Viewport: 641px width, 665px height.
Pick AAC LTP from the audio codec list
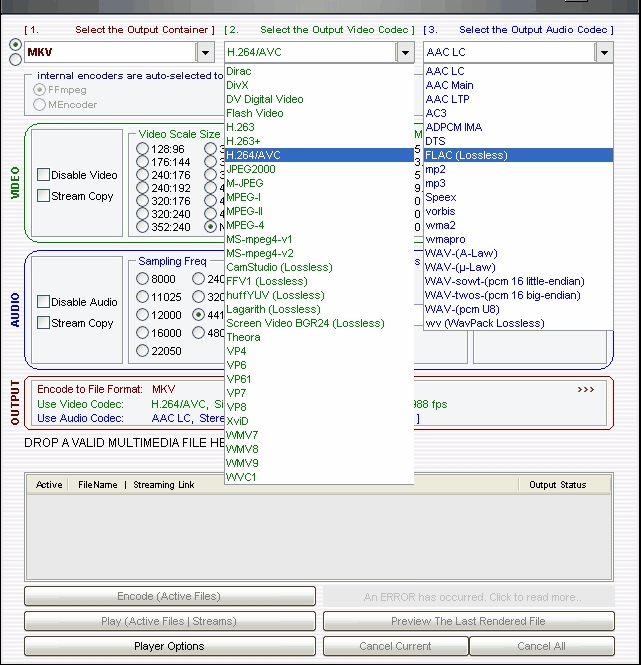tap(518, 99)
